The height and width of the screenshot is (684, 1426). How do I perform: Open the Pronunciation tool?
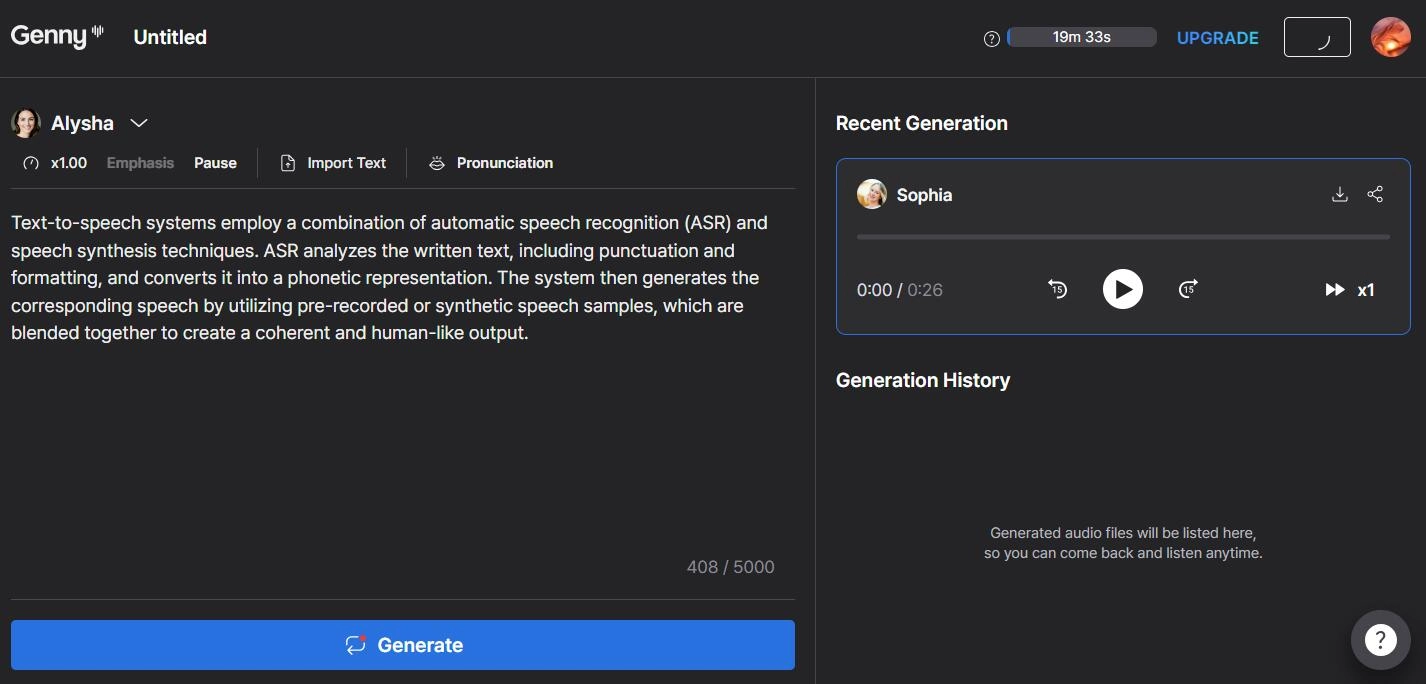coord(491,163)
